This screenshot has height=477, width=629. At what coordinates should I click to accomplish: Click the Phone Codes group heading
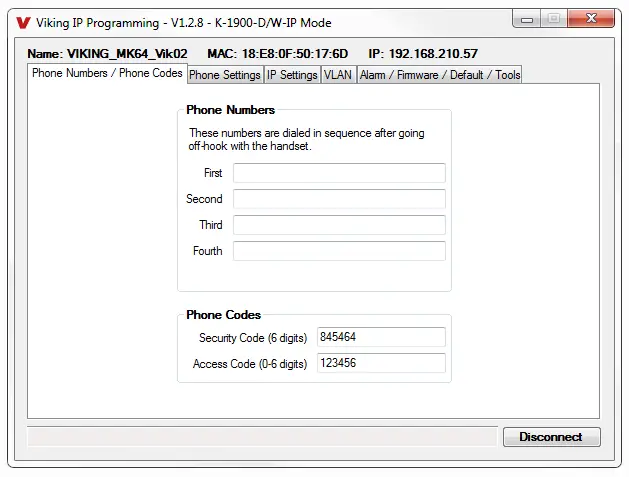[x=223, y=315]
